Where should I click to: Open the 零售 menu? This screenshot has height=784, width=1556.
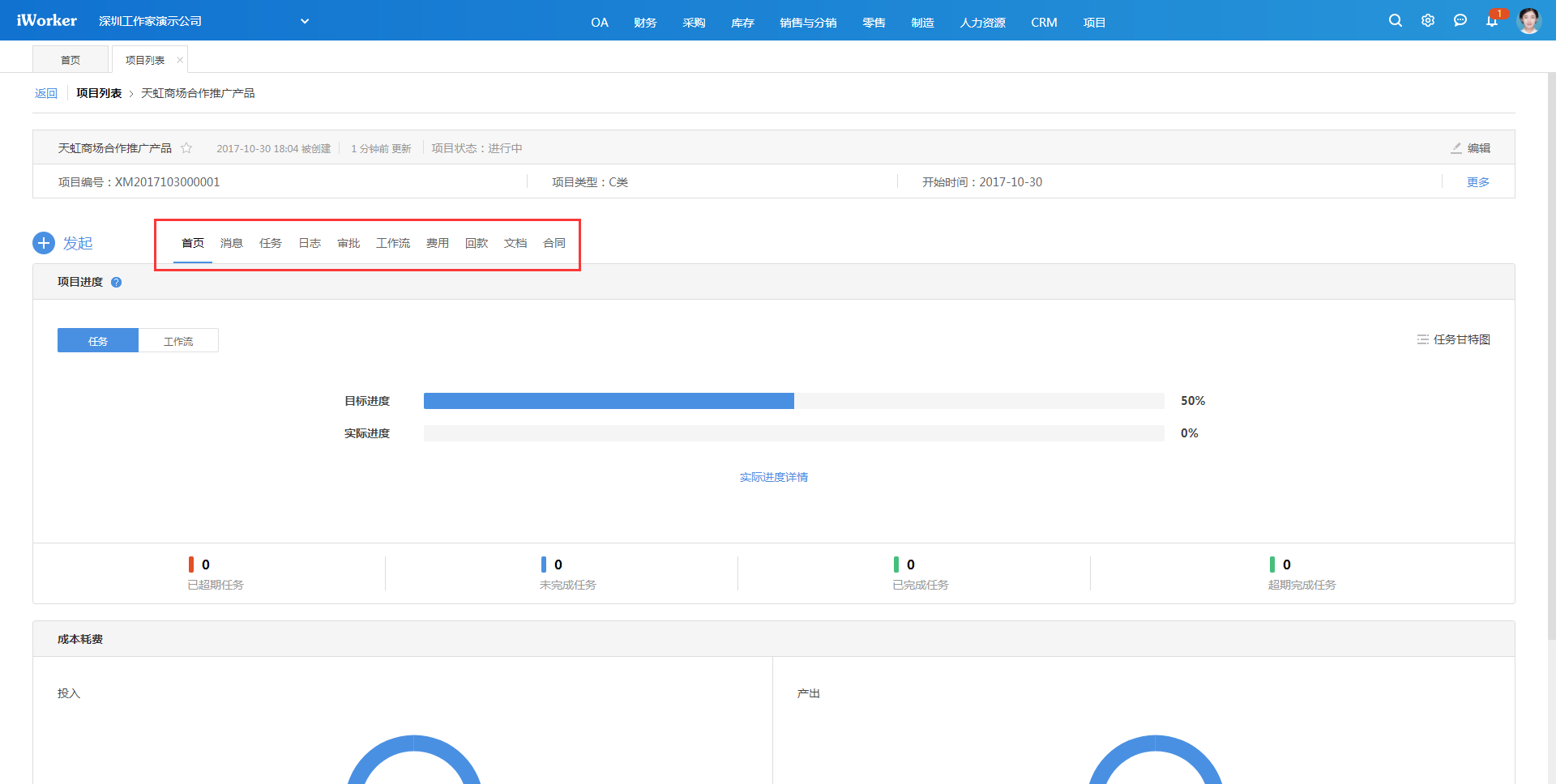tap(874, 23)
